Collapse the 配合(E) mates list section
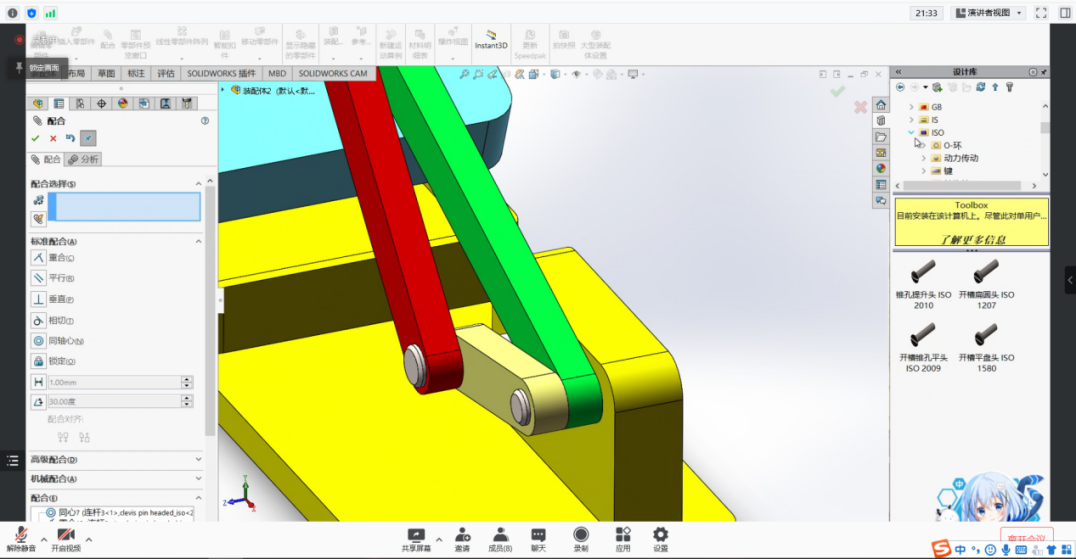The image size is (1076, 559). click(198, 498)
